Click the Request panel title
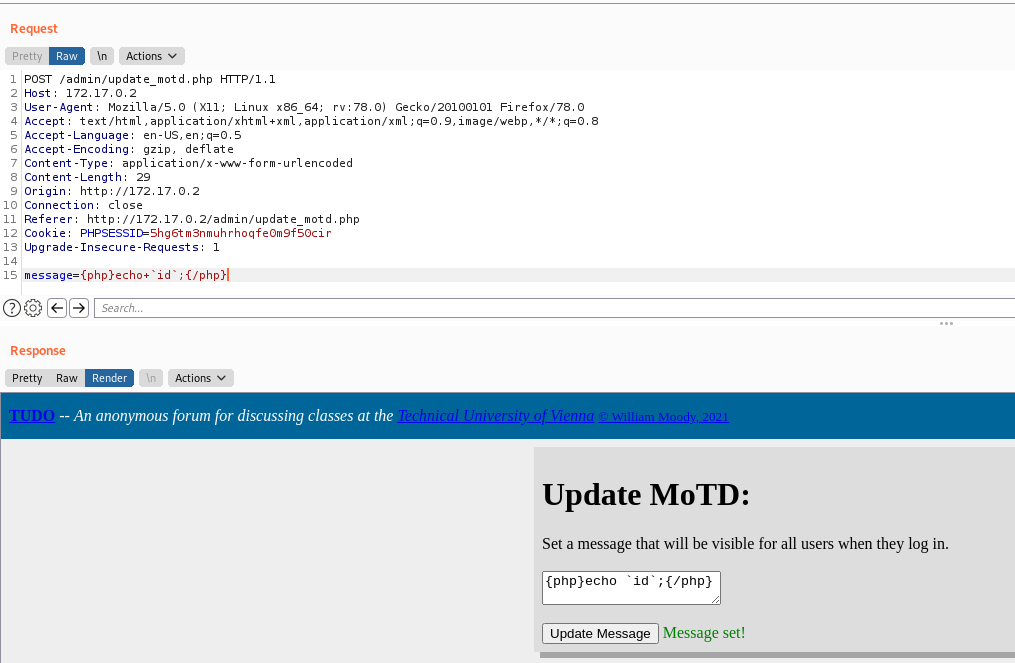 [34, 28]
